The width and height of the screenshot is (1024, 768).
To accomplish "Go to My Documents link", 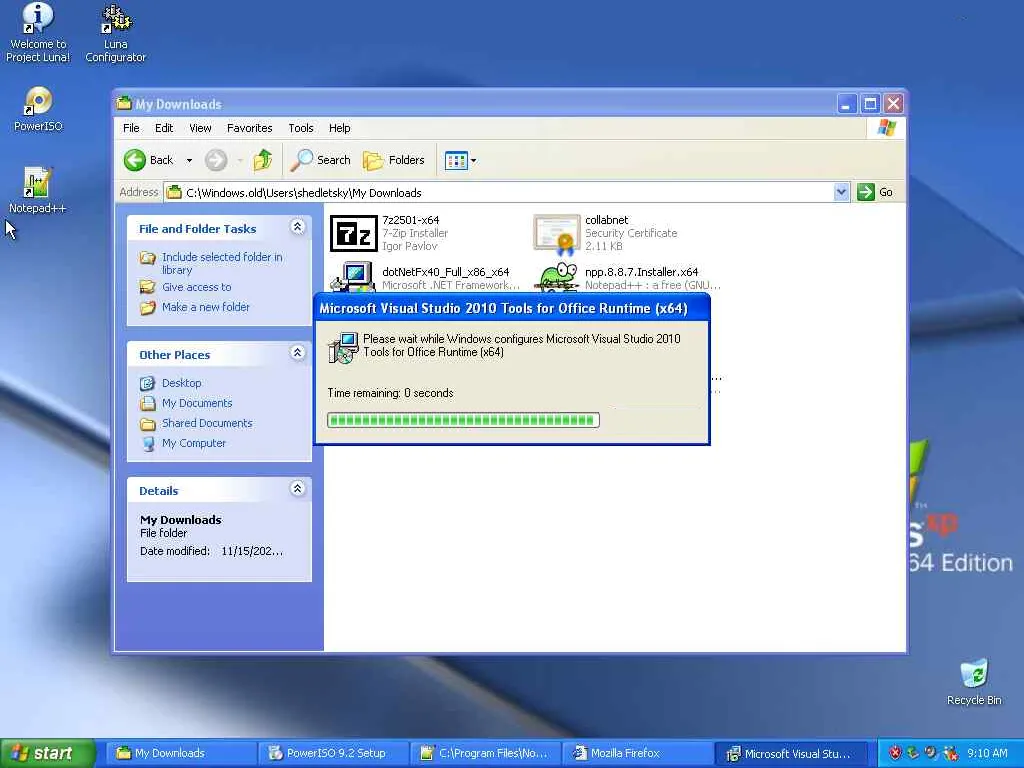I will click(197, 403).
